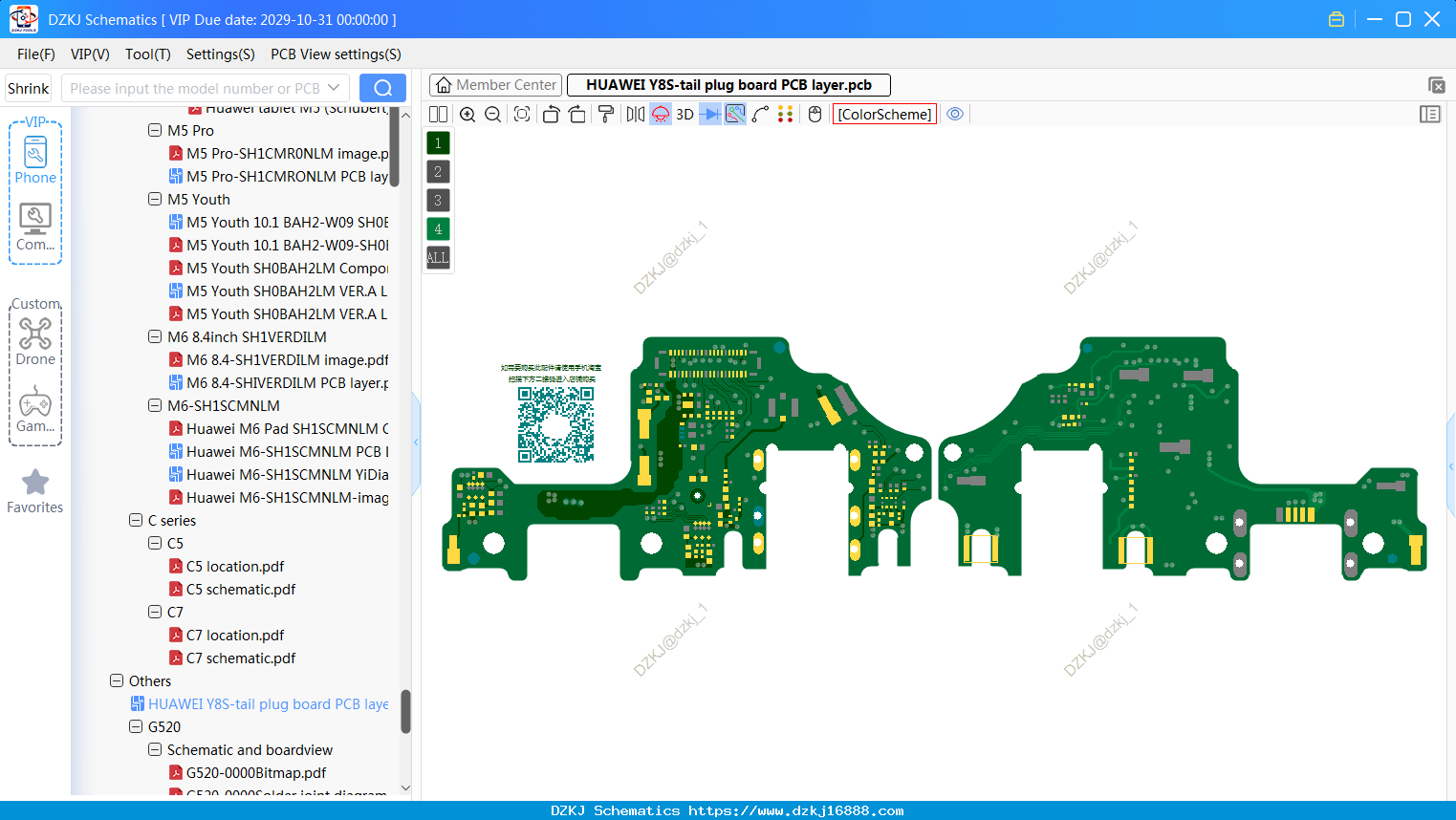Toggle the red alarm light mode
Image resolution: width=1456 pixels, height=820 pixels.
(x=661, y=114)
